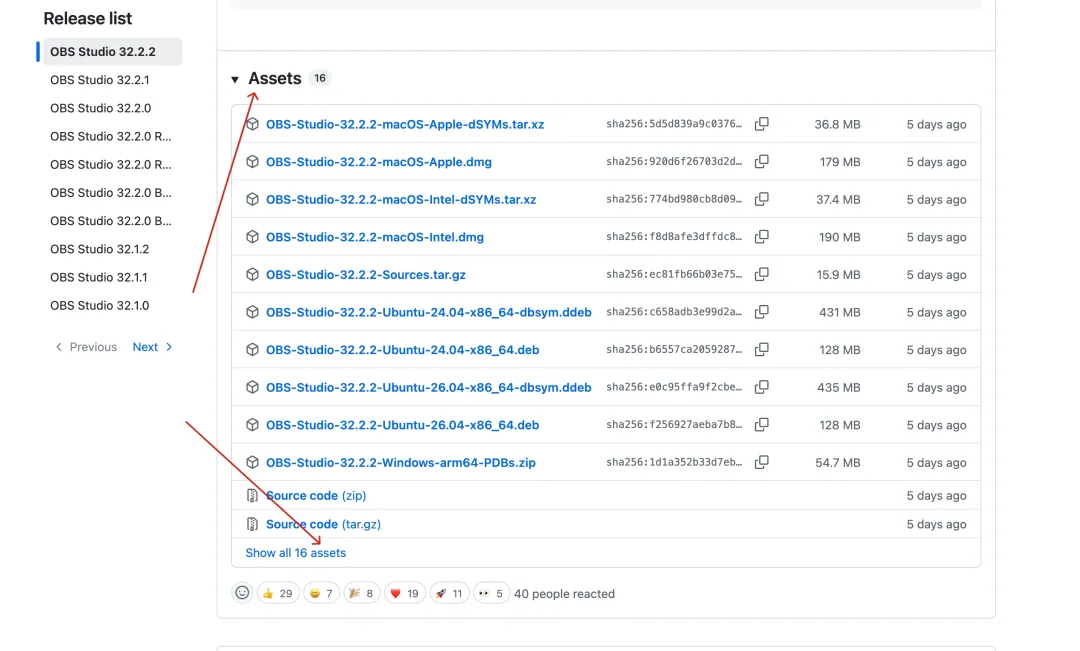Download Windows-arm64-PDBs.zip file
Image resolution: width=1080 pixels, height=651 pixels.
401,462
